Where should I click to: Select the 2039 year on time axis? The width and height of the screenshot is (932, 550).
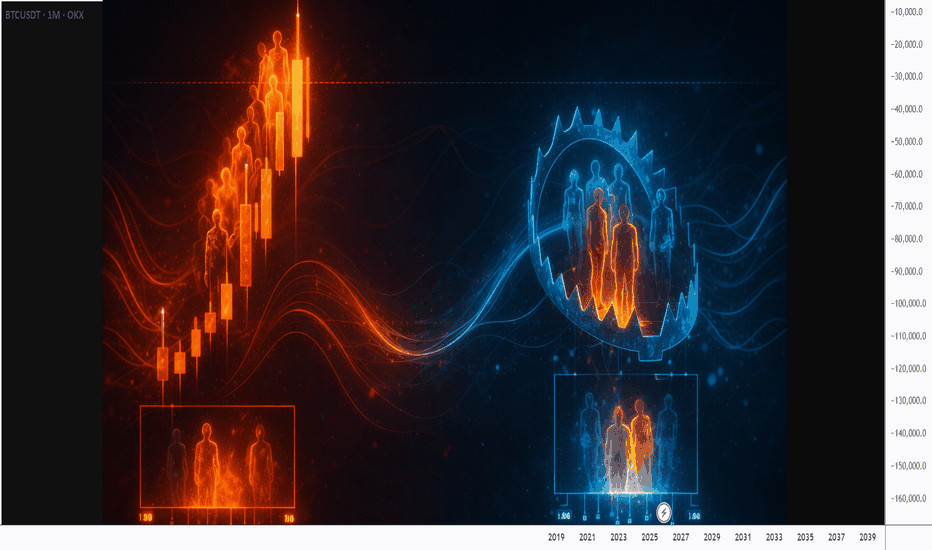[x=867, y=538]
